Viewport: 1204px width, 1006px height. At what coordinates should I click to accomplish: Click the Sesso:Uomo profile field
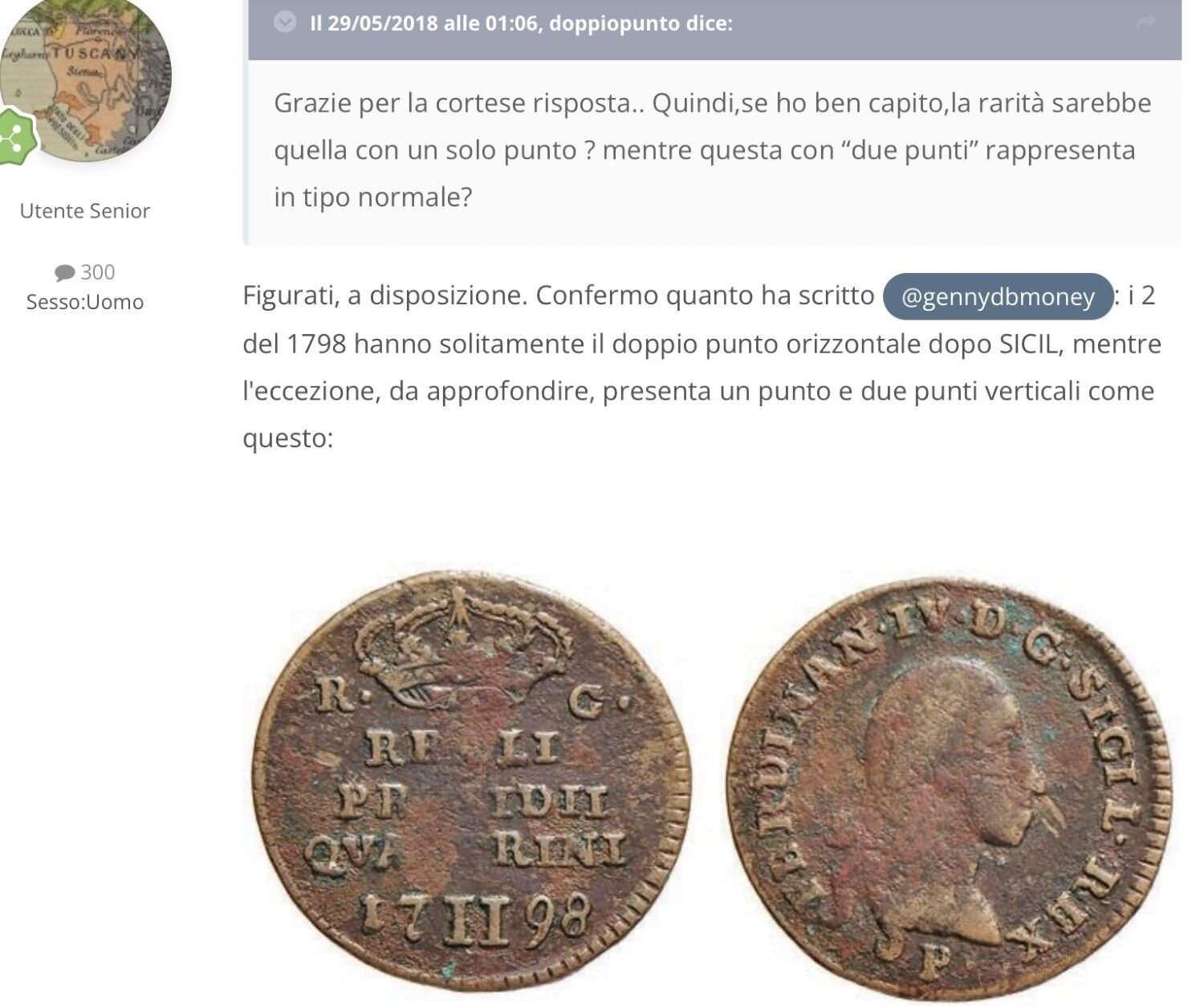click(x=85, y=302)
